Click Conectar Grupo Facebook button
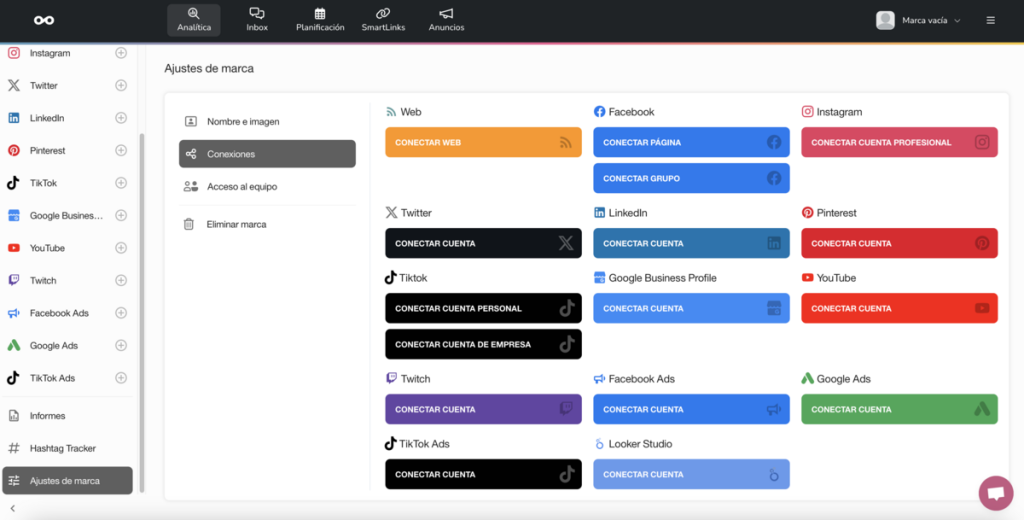 tap(692, 178)
